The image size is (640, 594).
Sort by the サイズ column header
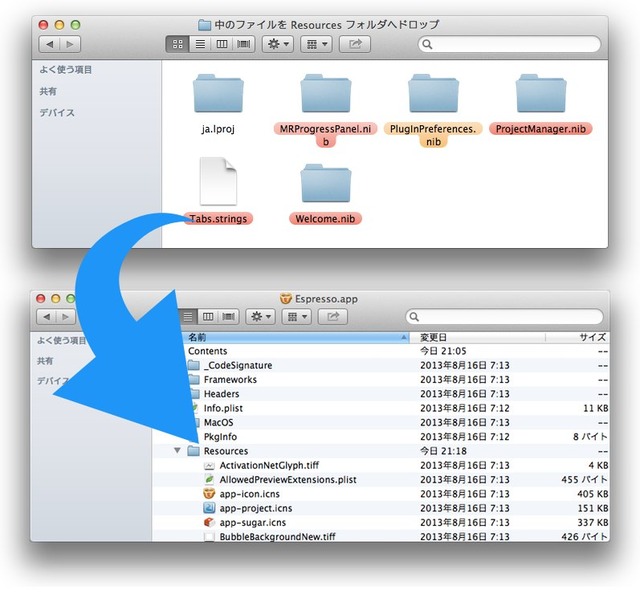pyautogui.click(x=577, y=338)
